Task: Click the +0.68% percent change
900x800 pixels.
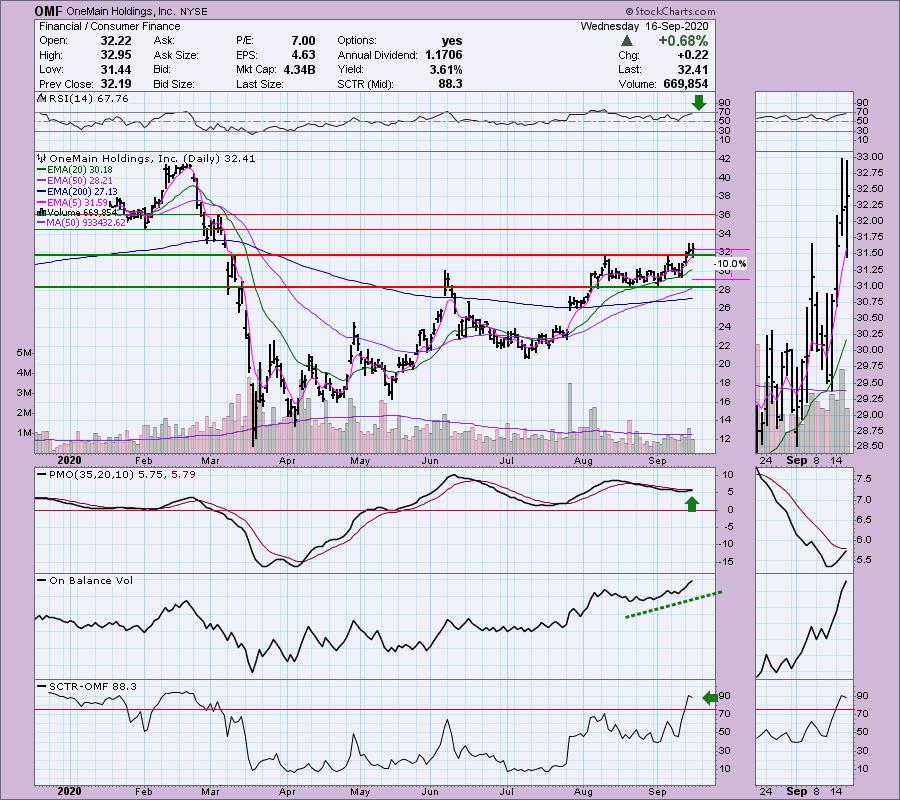Action: pos(683,41)
